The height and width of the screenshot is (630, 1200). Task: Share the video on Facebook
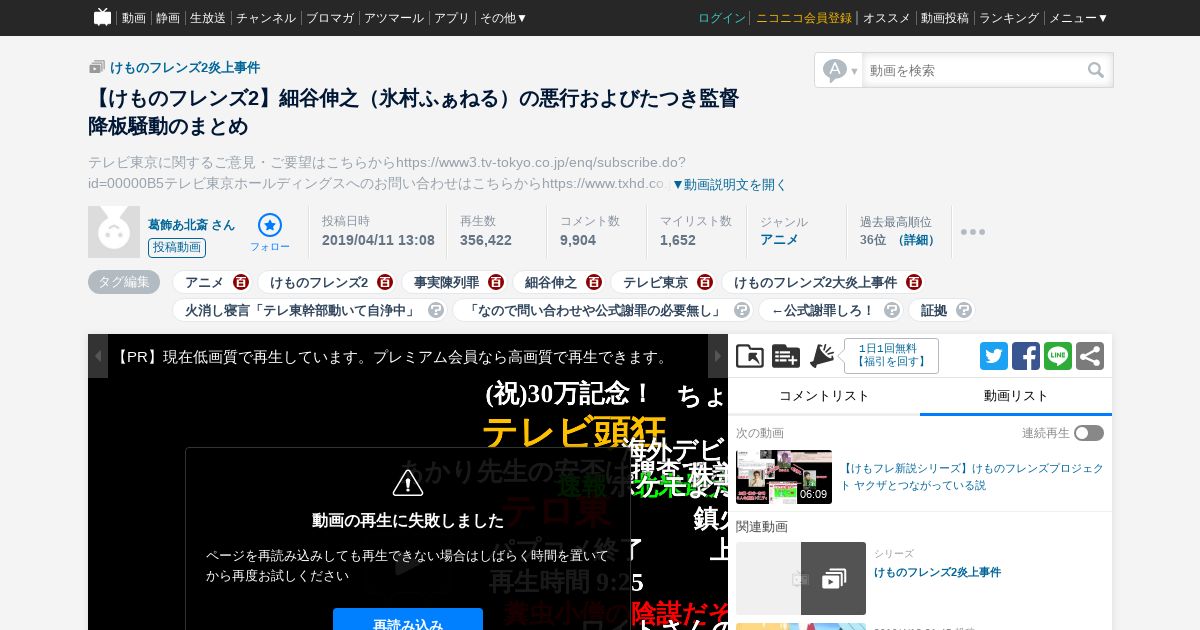[1026, 356]
